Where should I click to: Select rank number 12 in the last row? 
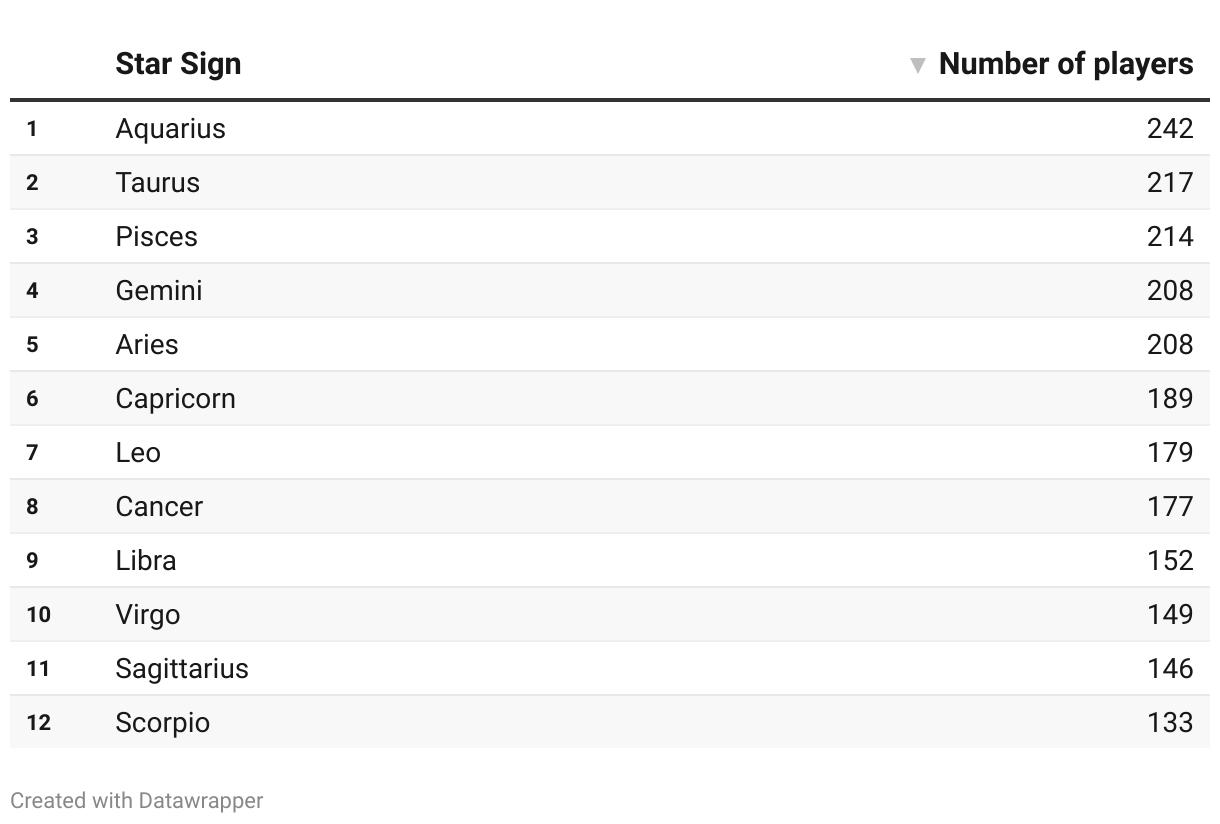(38, 723)
